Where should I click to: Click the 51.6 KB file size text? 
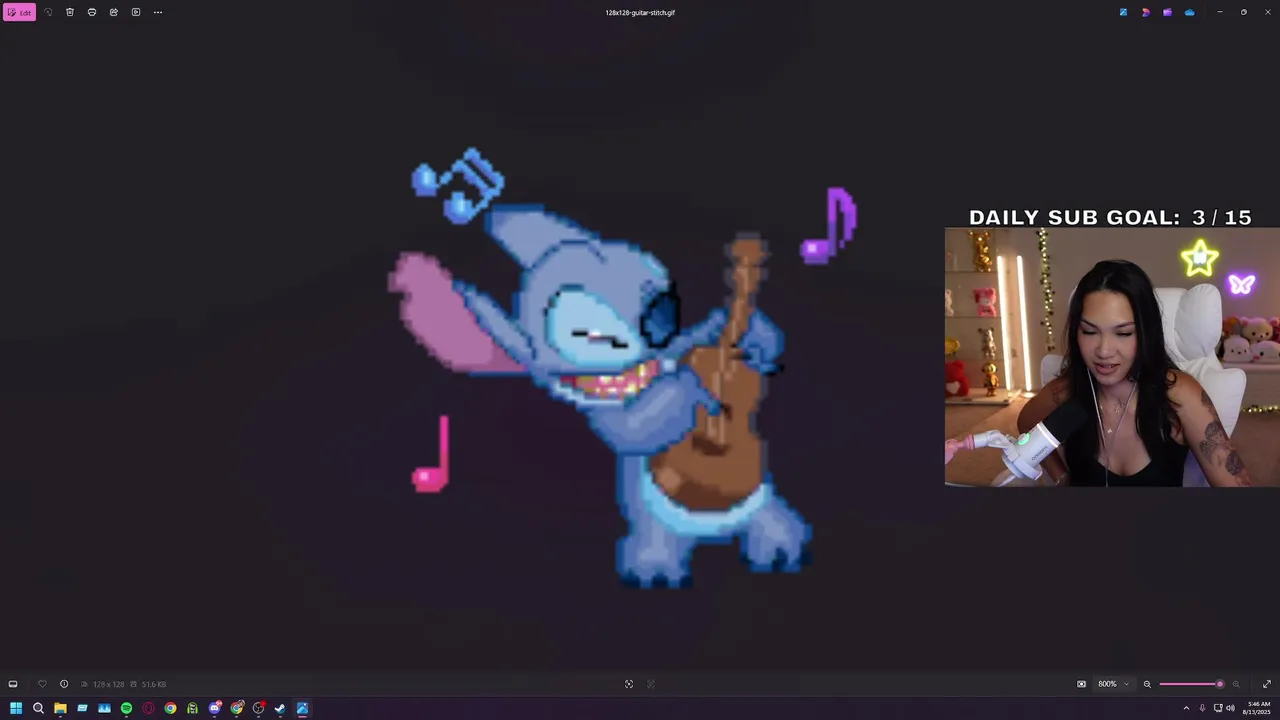coord(154,684)
